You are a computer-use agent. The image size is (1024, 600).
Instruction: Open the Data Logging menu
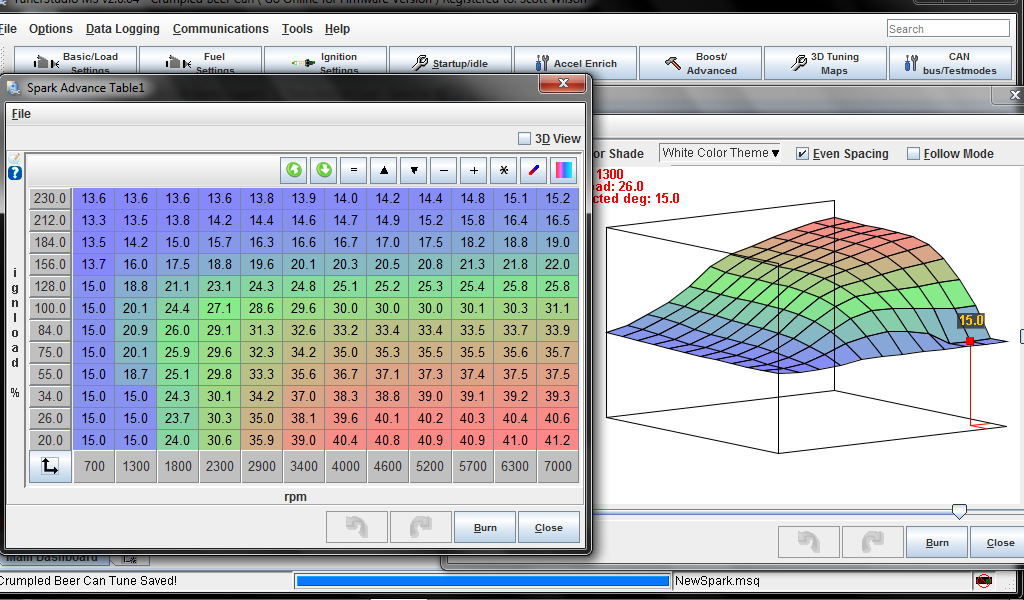122,29
